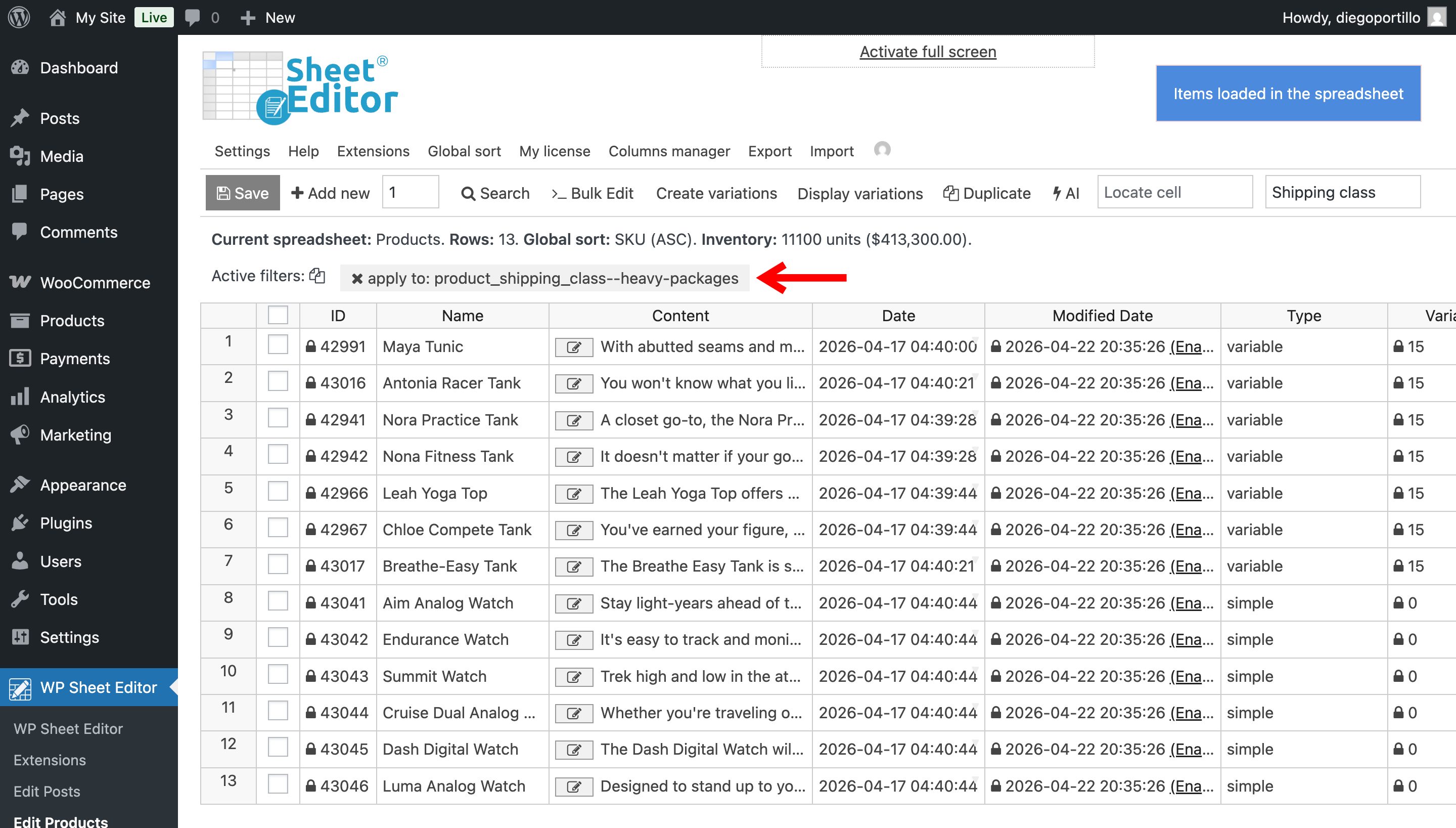Click the AI lightning toolbar button
The height and width of the screenshot is (828, 1456).
[x=1066, y=193]
